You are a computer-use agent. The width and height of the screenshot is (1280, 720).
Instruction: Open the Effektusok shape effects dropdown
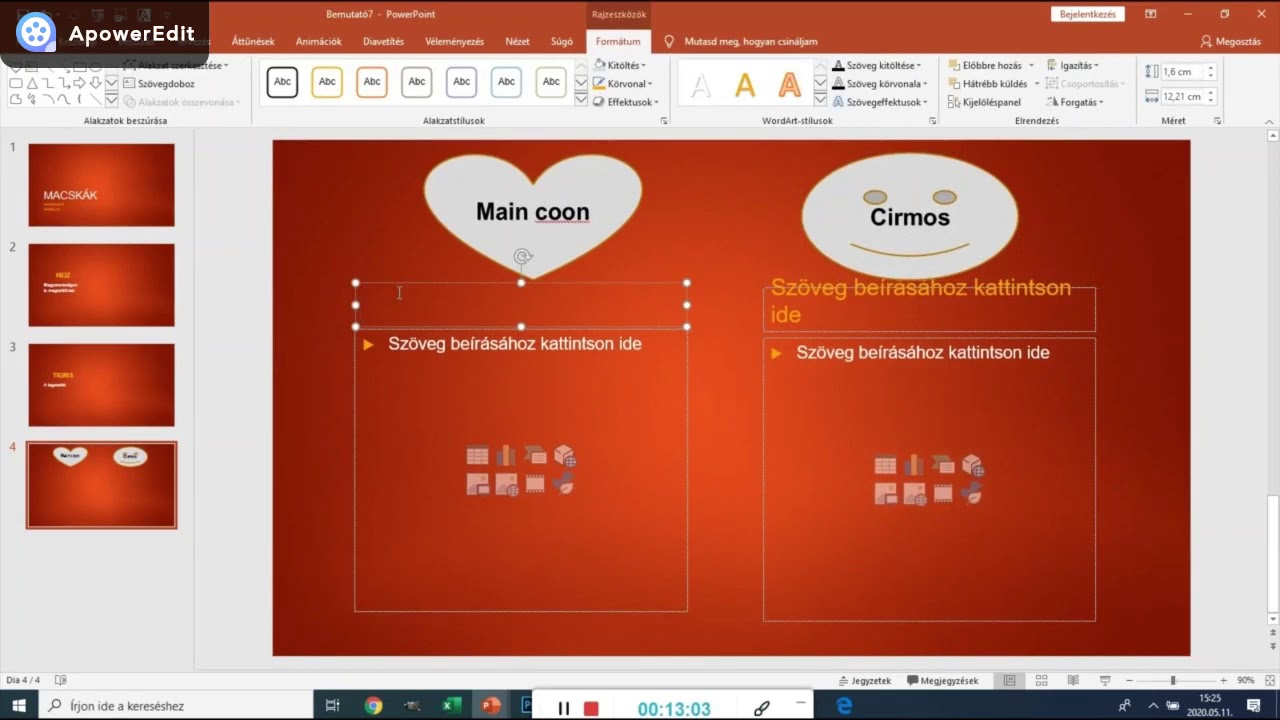point(626,102)
